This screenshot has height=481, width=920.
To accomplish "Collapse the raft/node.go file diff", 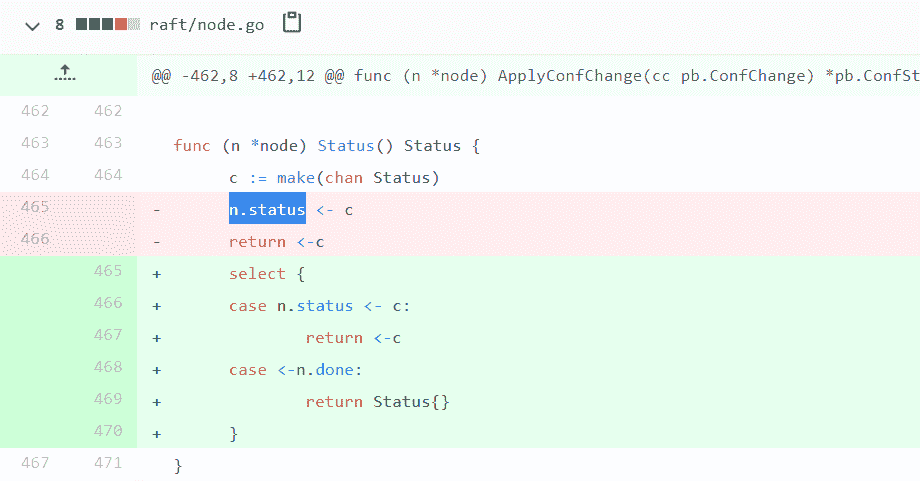I will (x=34, y=24).
